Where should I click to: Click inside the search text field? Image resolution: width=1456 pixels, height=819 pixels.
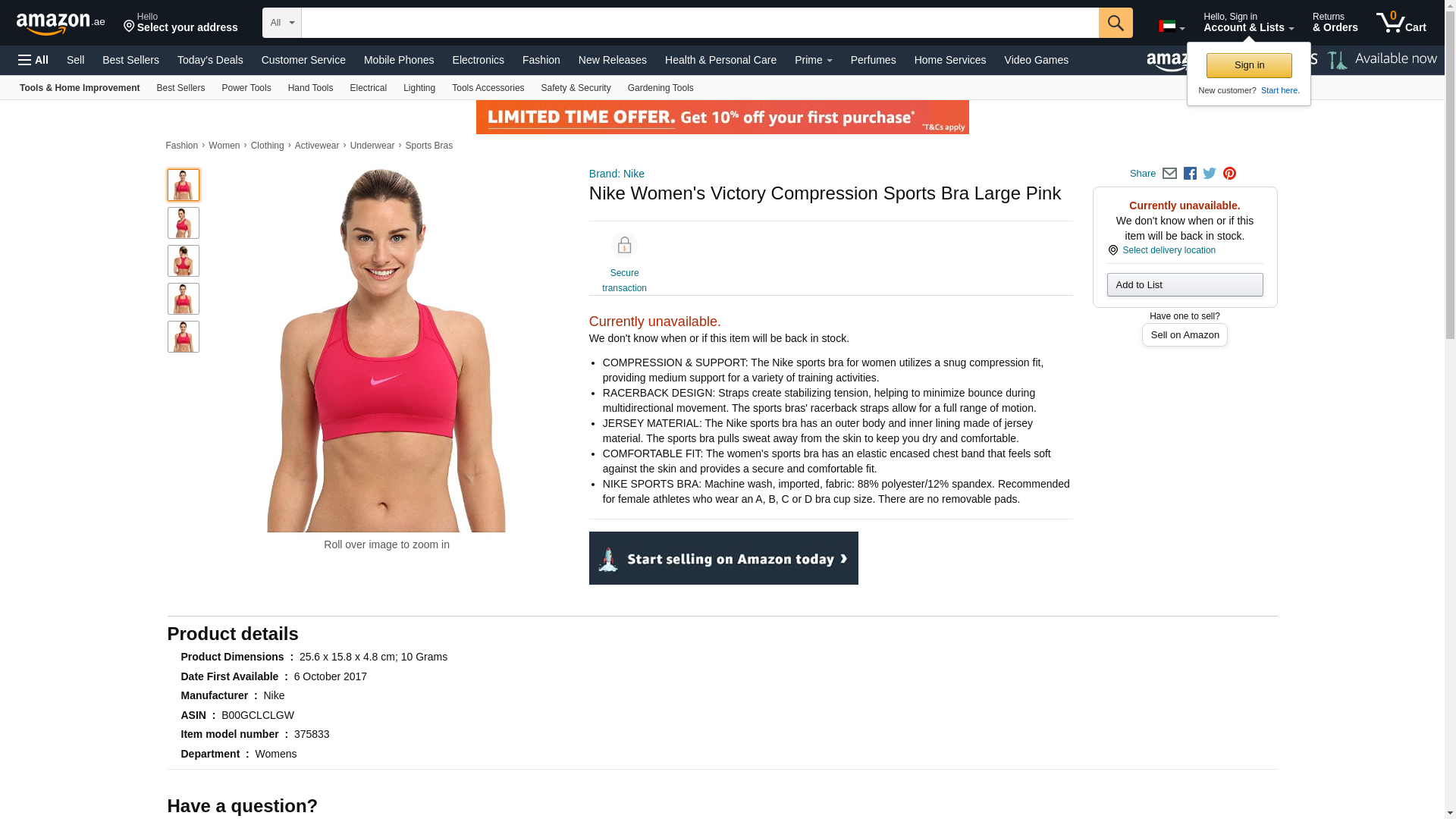click(x=699, y=23)
